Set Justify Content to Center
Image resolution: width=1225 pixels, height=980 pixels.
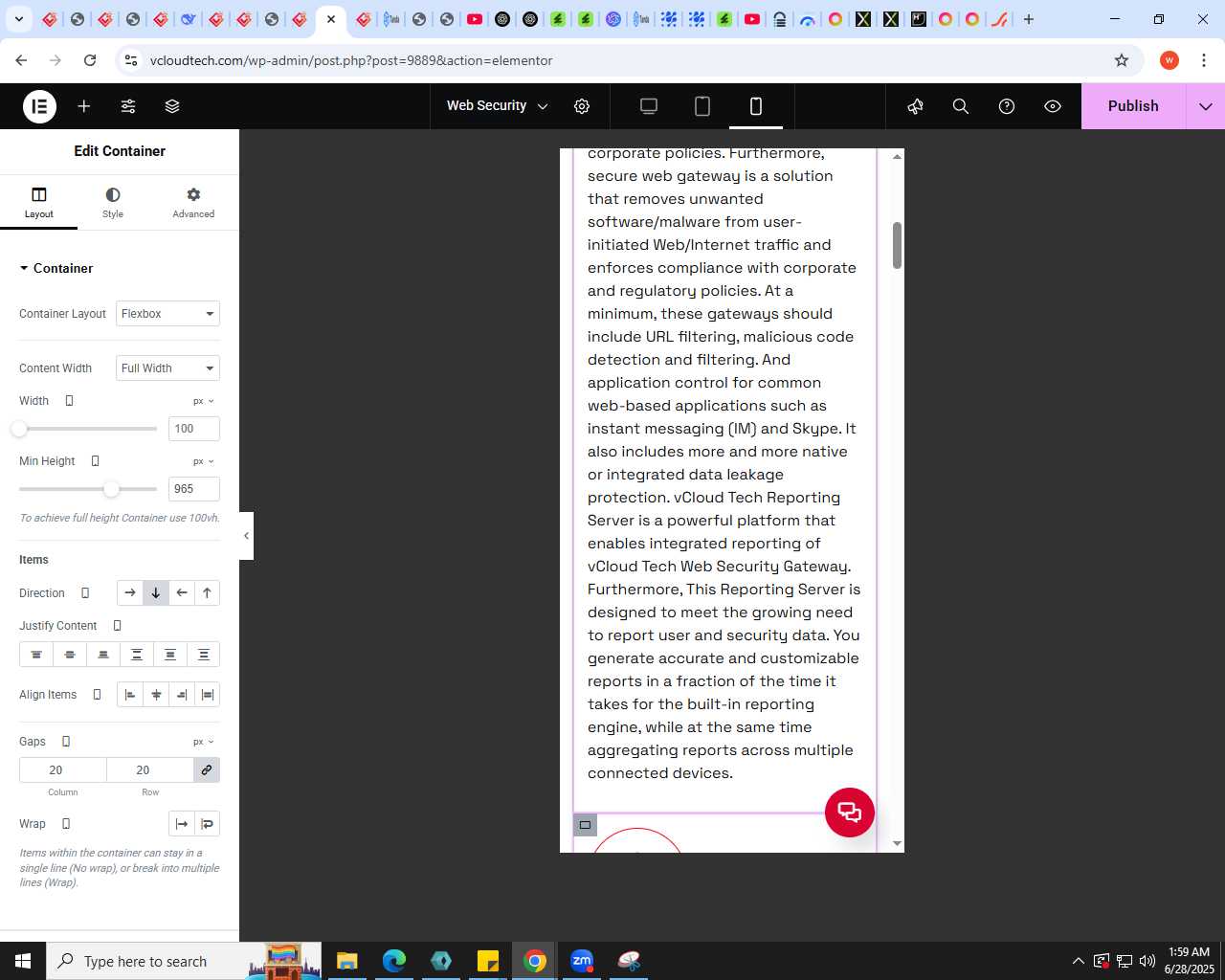[70, 655]
